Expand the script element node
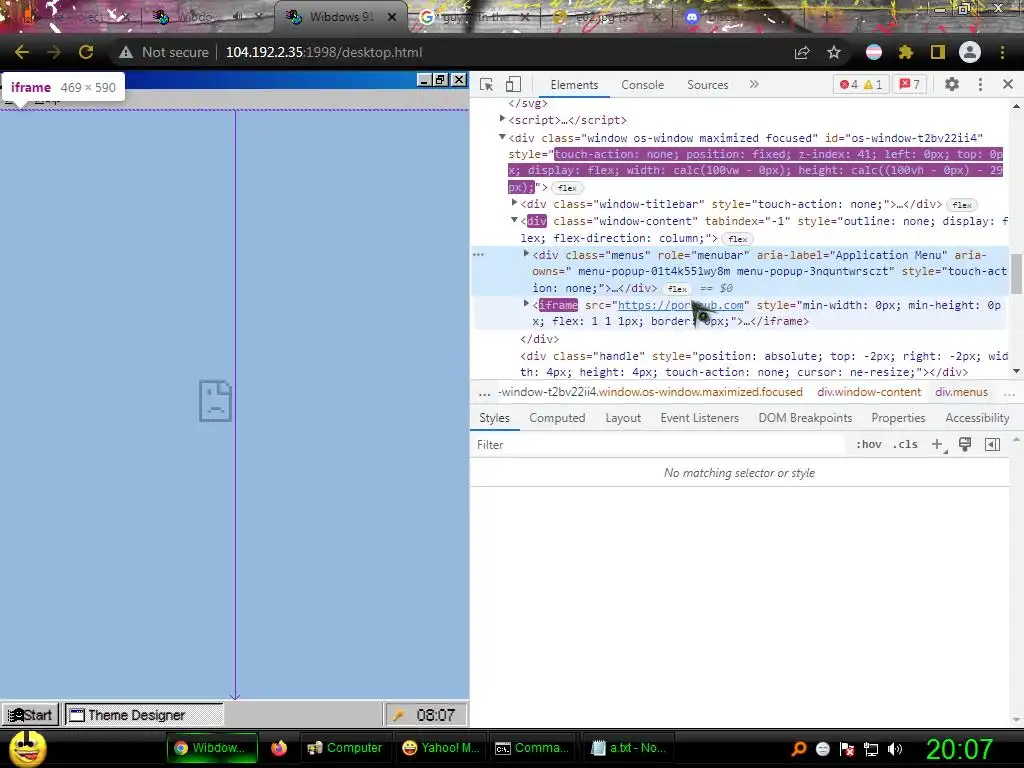1024x768 pixels. 502,119
